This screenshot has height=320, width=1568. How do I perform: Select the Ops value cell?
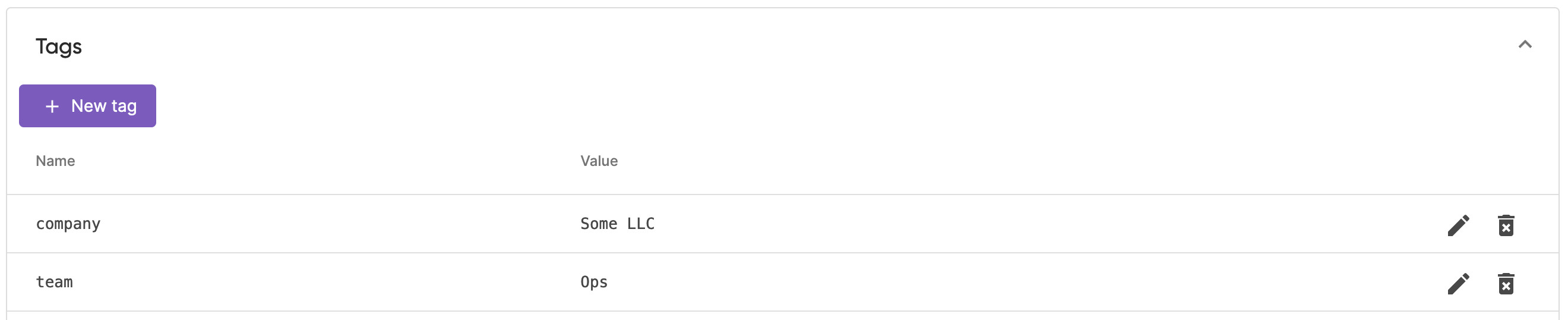click(x=594, y=283)
